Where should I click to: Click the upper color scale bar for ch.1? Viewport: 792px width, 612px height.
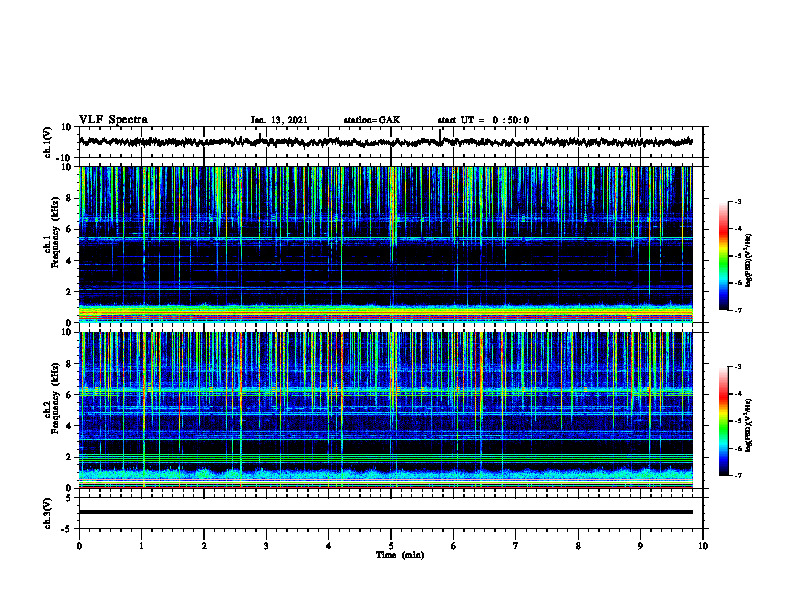point(723,256)
